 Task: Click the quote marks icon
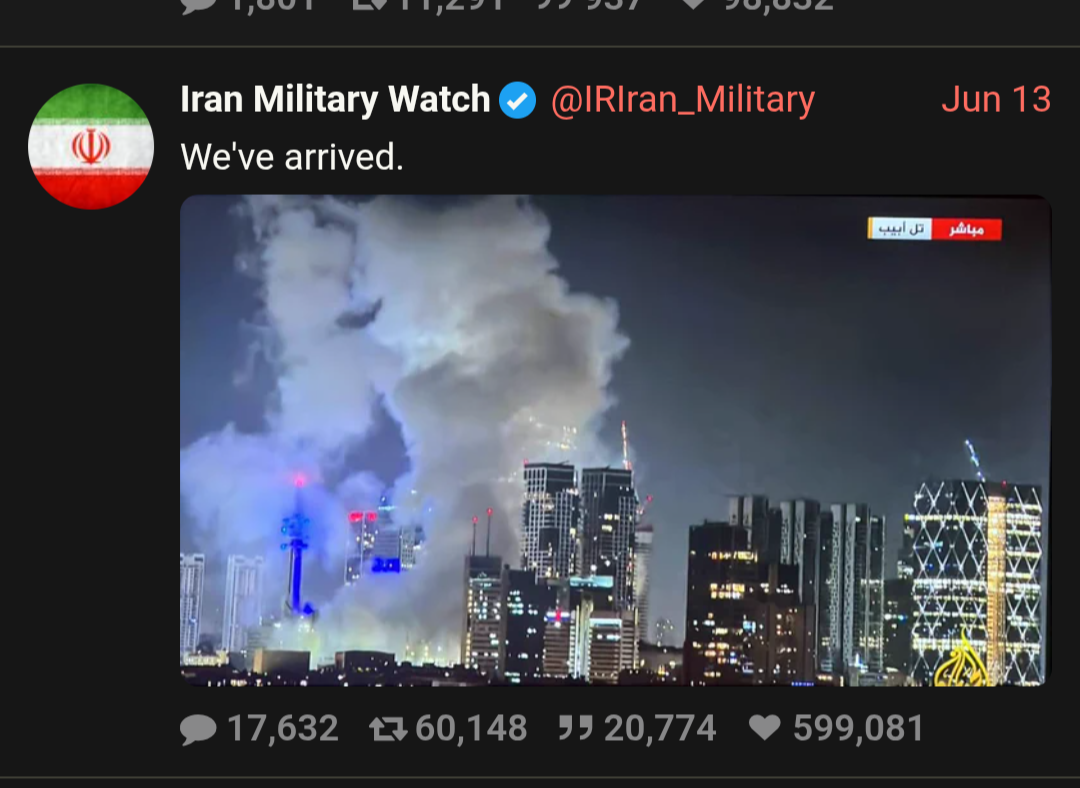tap(576, 727)
